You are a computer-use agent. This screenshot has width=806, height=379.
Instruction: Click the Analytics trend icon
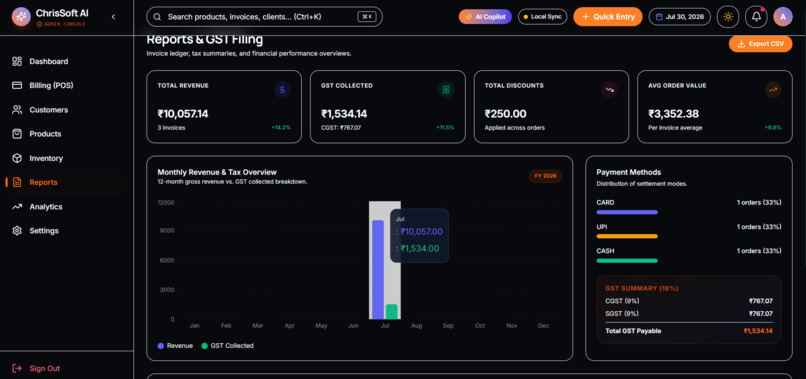pyautogui.click(x=17, y=207)
